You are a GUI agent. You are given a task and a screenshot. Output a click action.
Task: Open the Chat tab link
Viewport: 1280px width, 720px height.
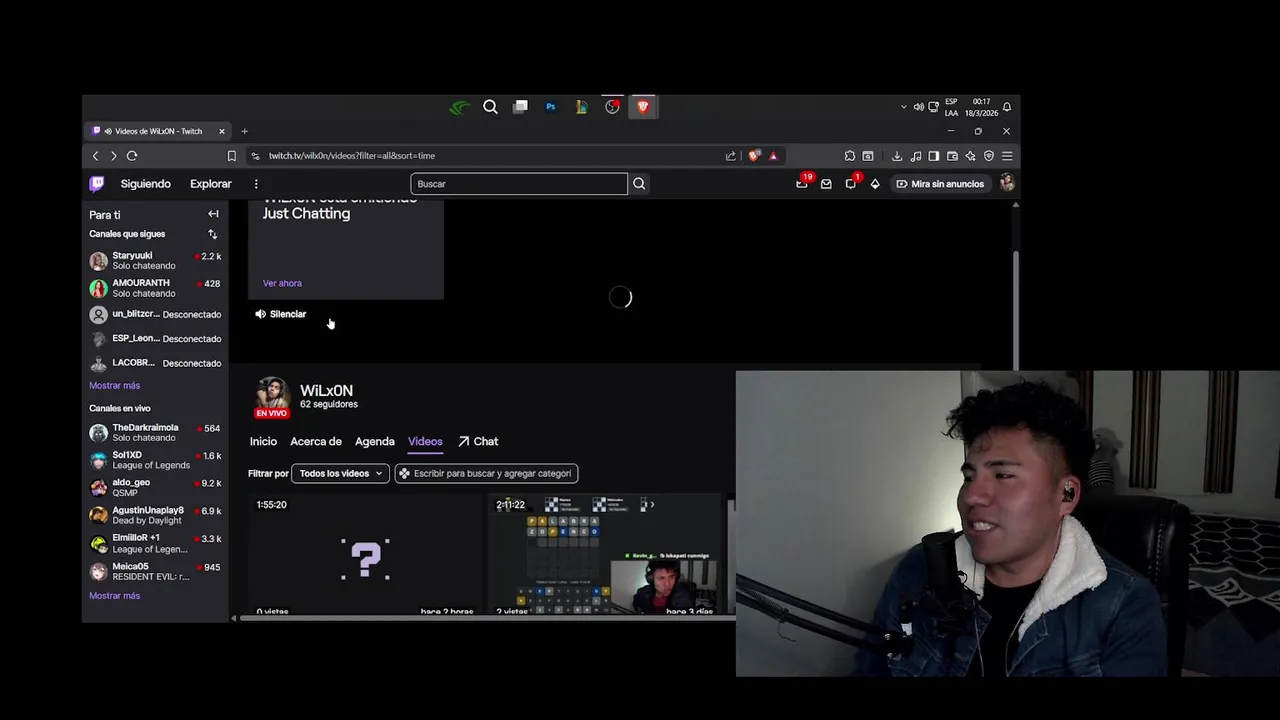point(478,441)
